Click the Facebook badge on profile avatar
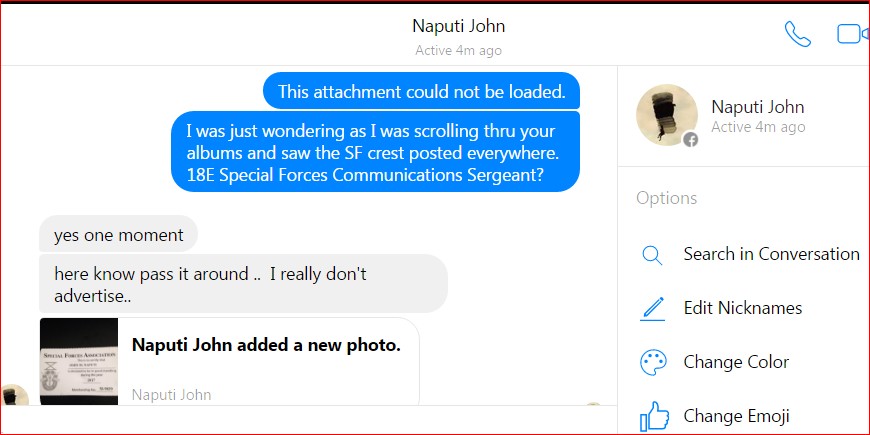The height and width of the screenshot is (435, 870). coord(690,140)
